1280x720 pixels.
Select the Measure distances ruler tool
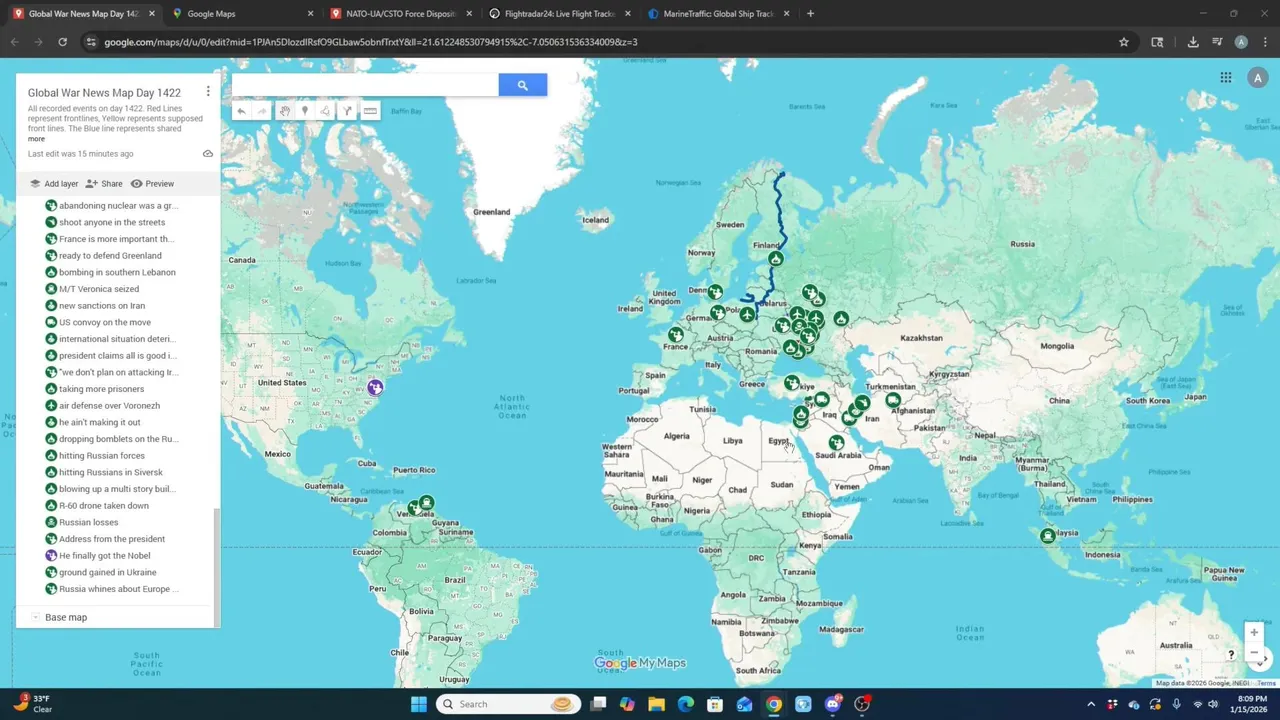click(370, 111)
